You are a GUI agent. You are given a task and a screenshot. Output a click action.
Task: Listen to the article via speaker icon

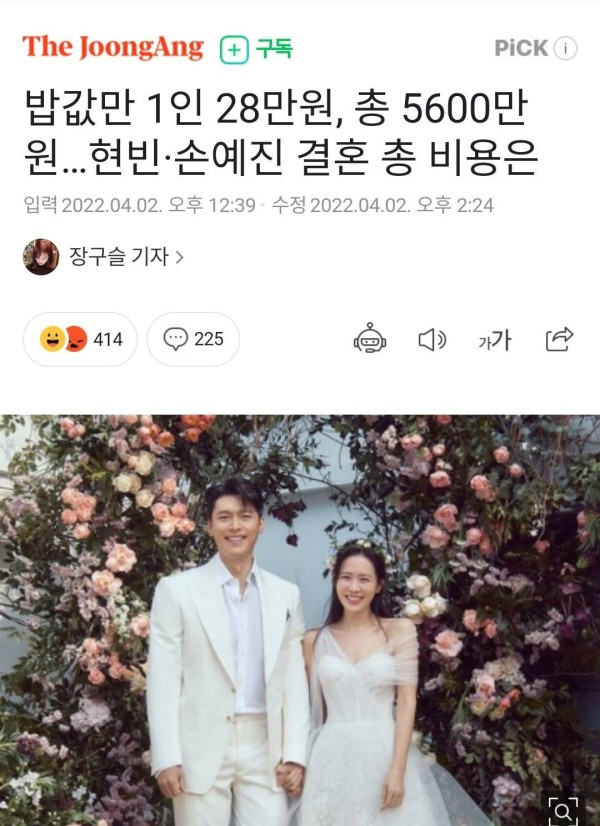pos(432,340)
